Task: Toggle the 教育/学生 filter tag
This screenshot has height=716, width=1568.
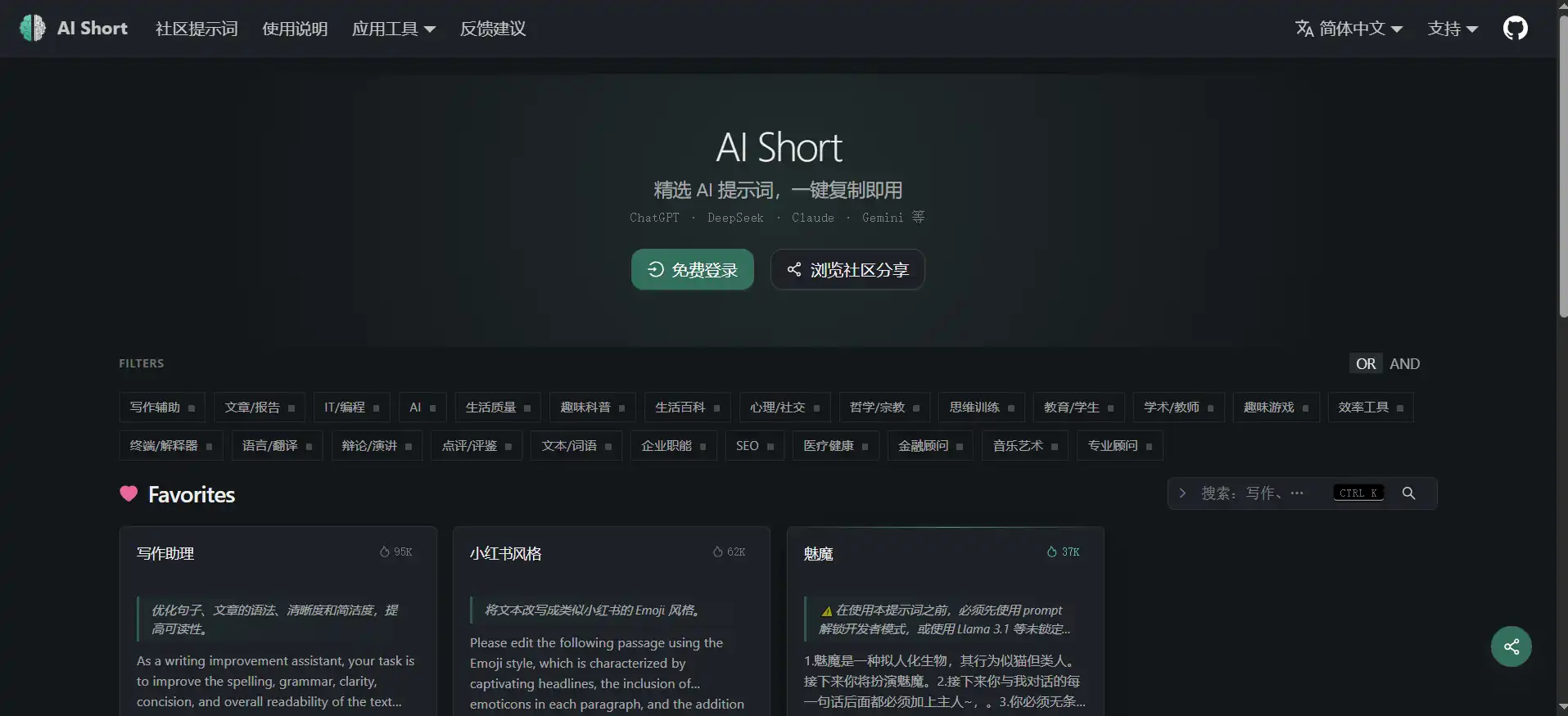Action: click(1078, 407)
